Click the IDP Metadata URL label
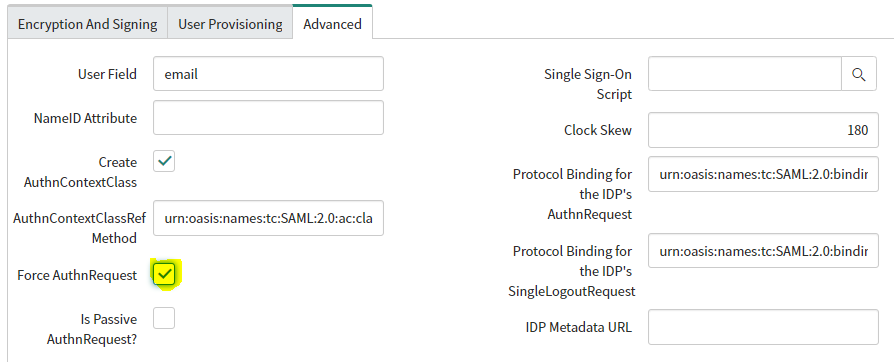The height and width of the screenshot is (362, 894). point(579,327)
